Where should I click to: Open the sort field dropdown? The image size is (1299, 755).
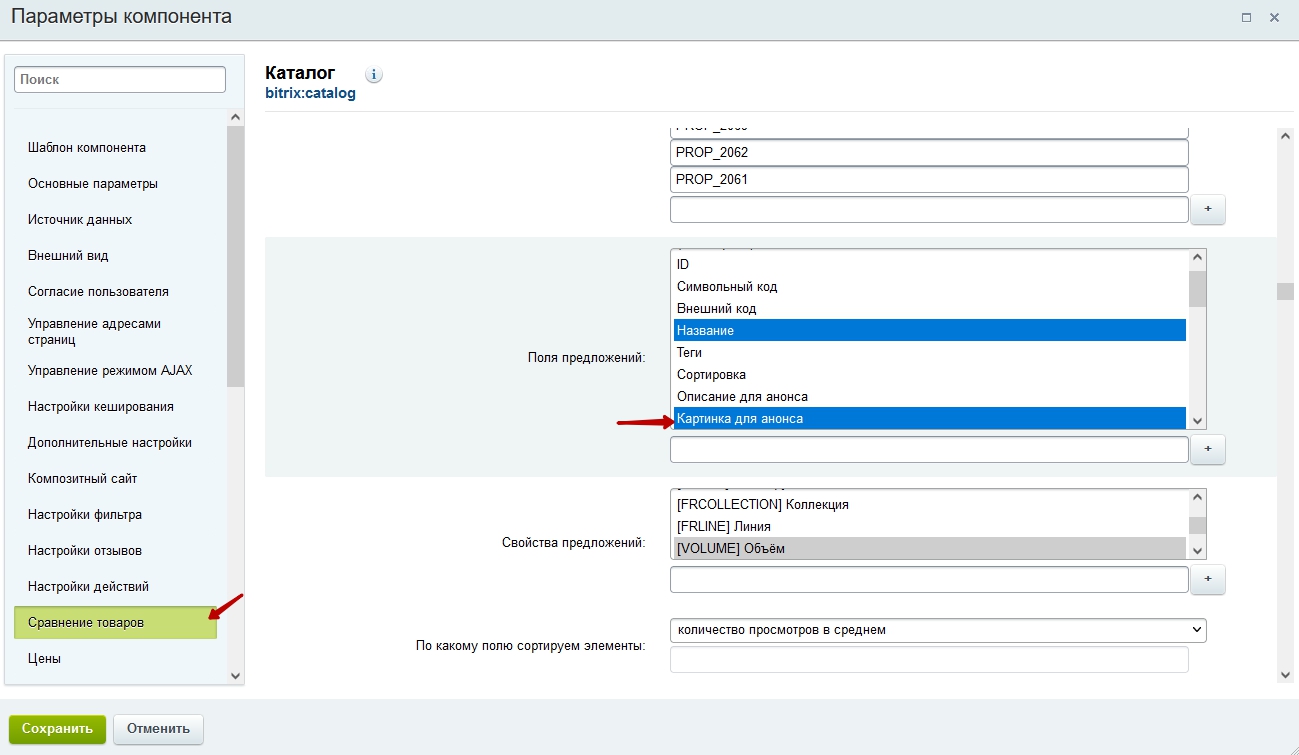coord(937,630)
